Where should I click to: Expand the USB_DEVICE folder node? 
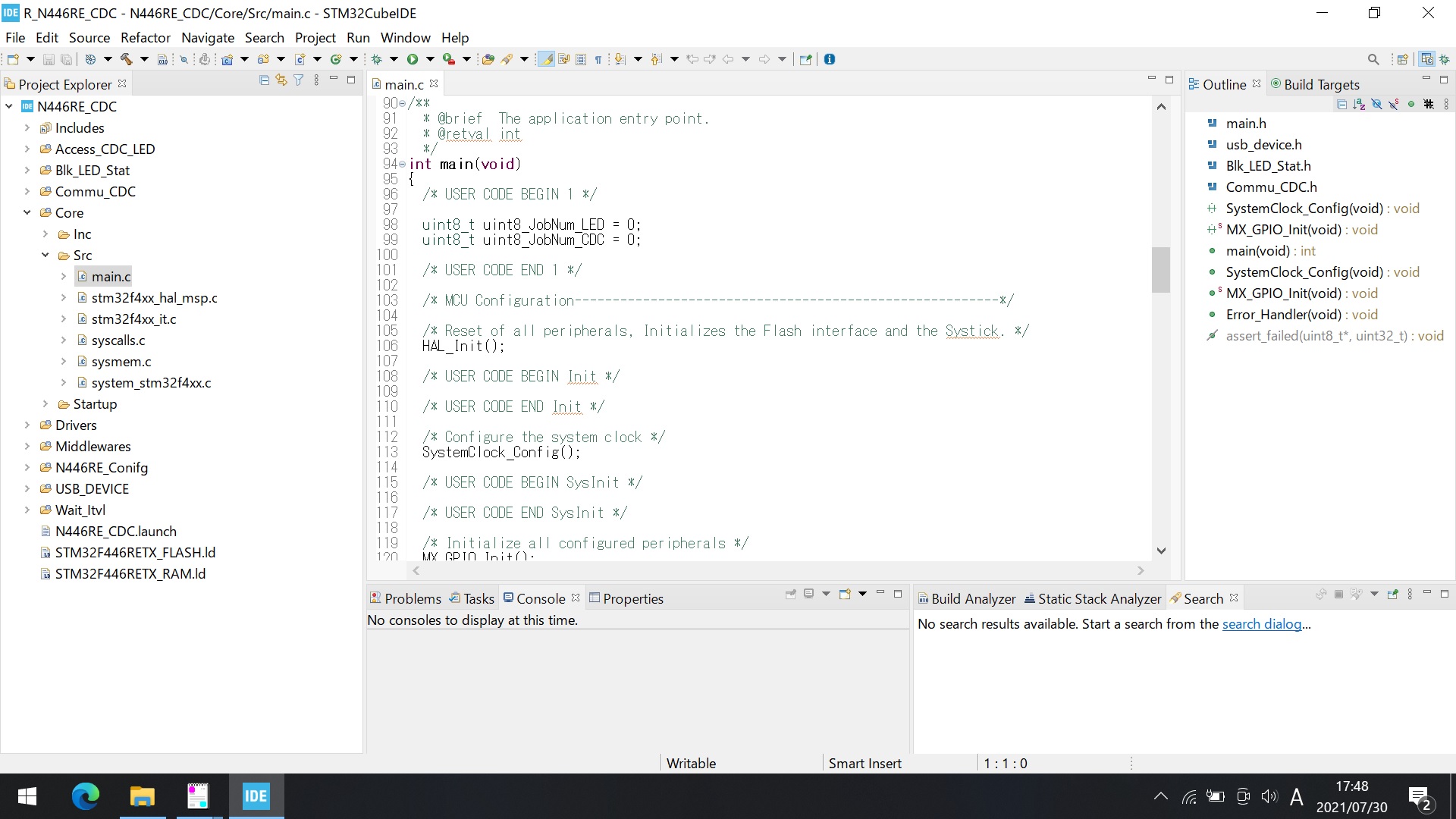click(27, 489)
